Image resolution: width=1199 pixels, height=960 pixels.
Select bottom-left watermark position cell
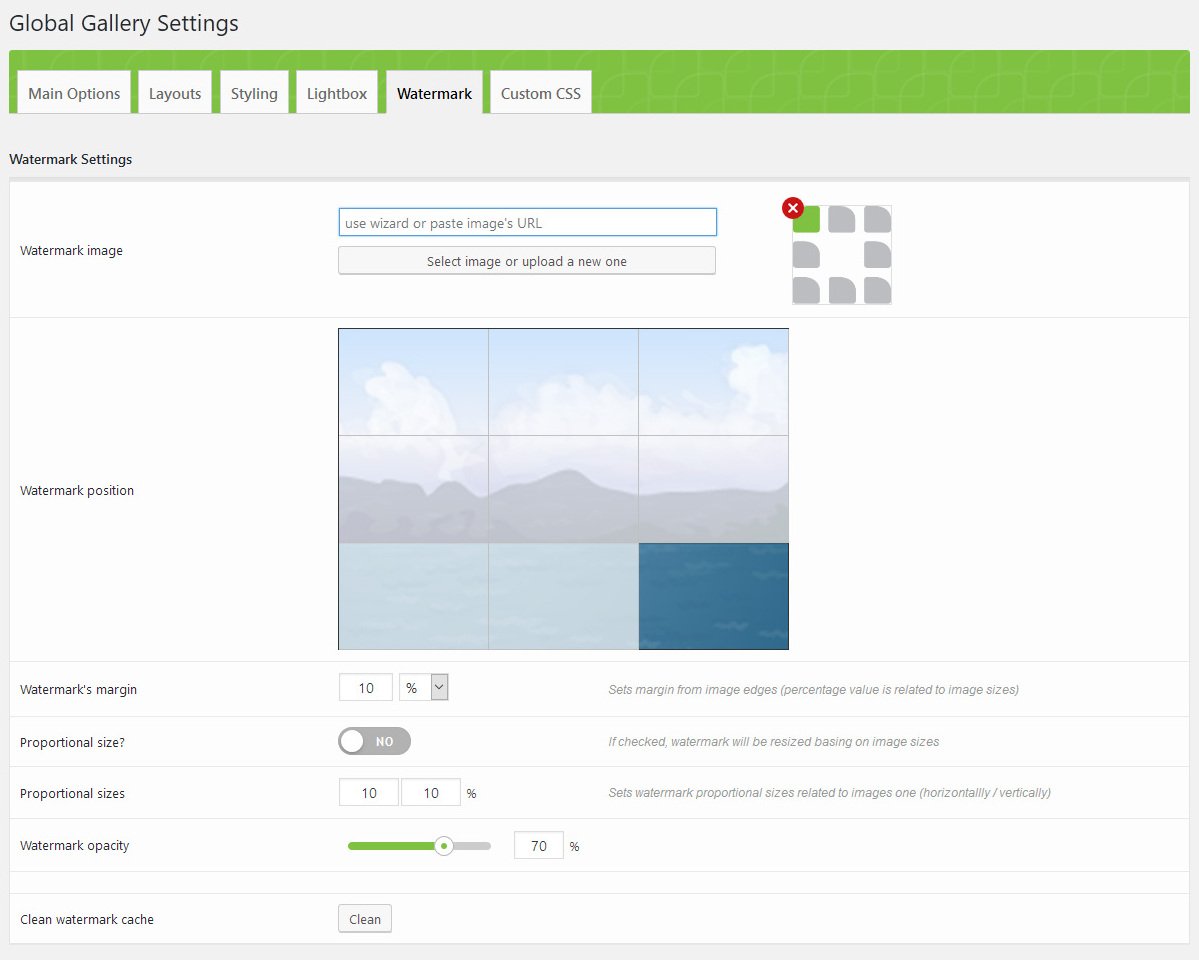click(x=413, y=596)
